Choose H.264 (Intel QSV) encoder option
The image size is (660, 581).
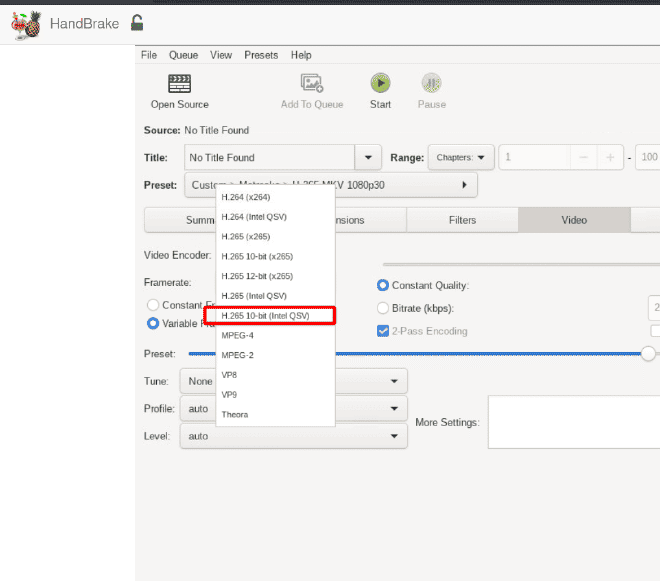(x=275, y=217)
